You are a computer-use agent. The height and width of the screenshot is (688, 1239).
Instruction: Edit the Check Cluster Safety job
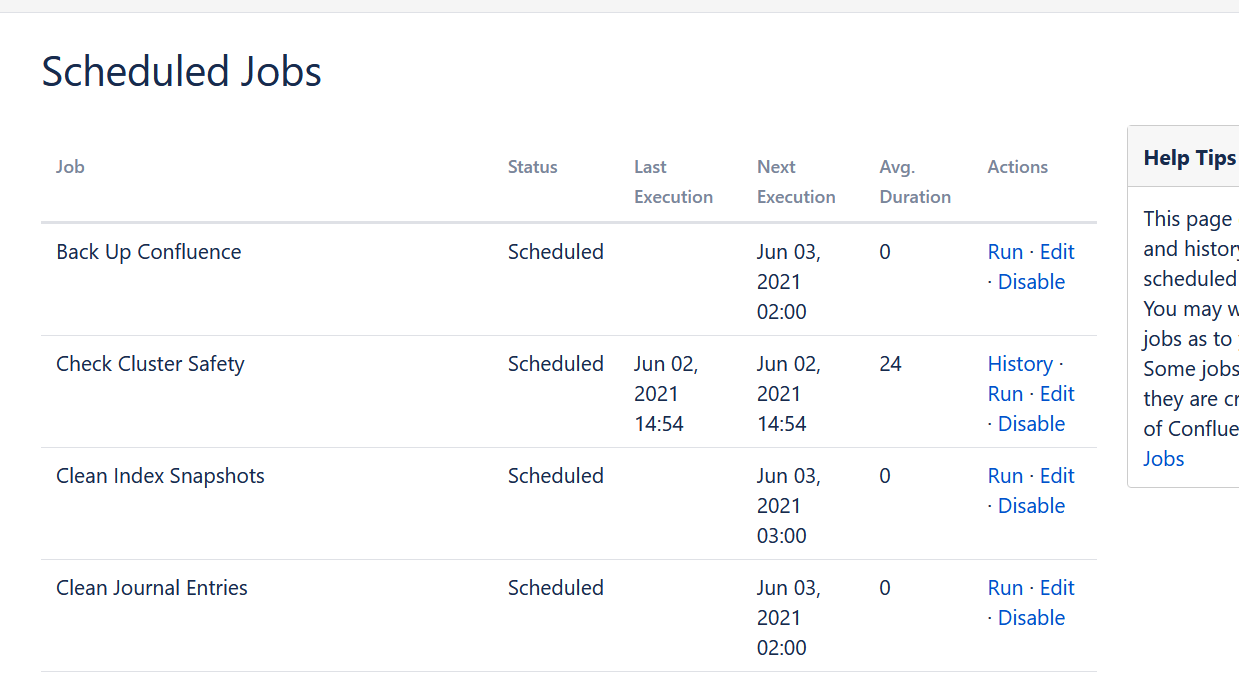(1057, 394)
